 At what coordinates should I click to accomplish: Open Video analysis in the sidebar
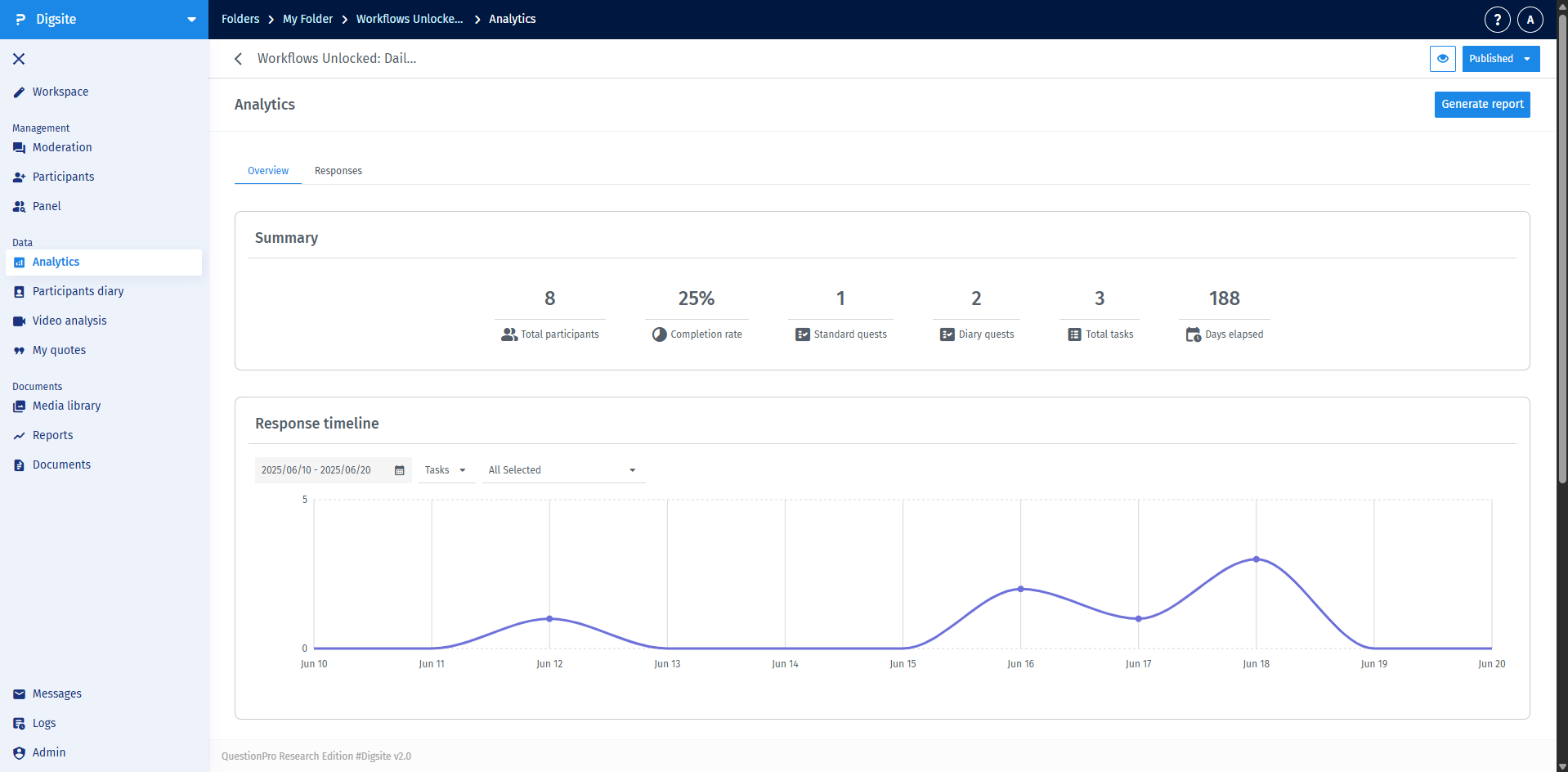click(69, 321)
